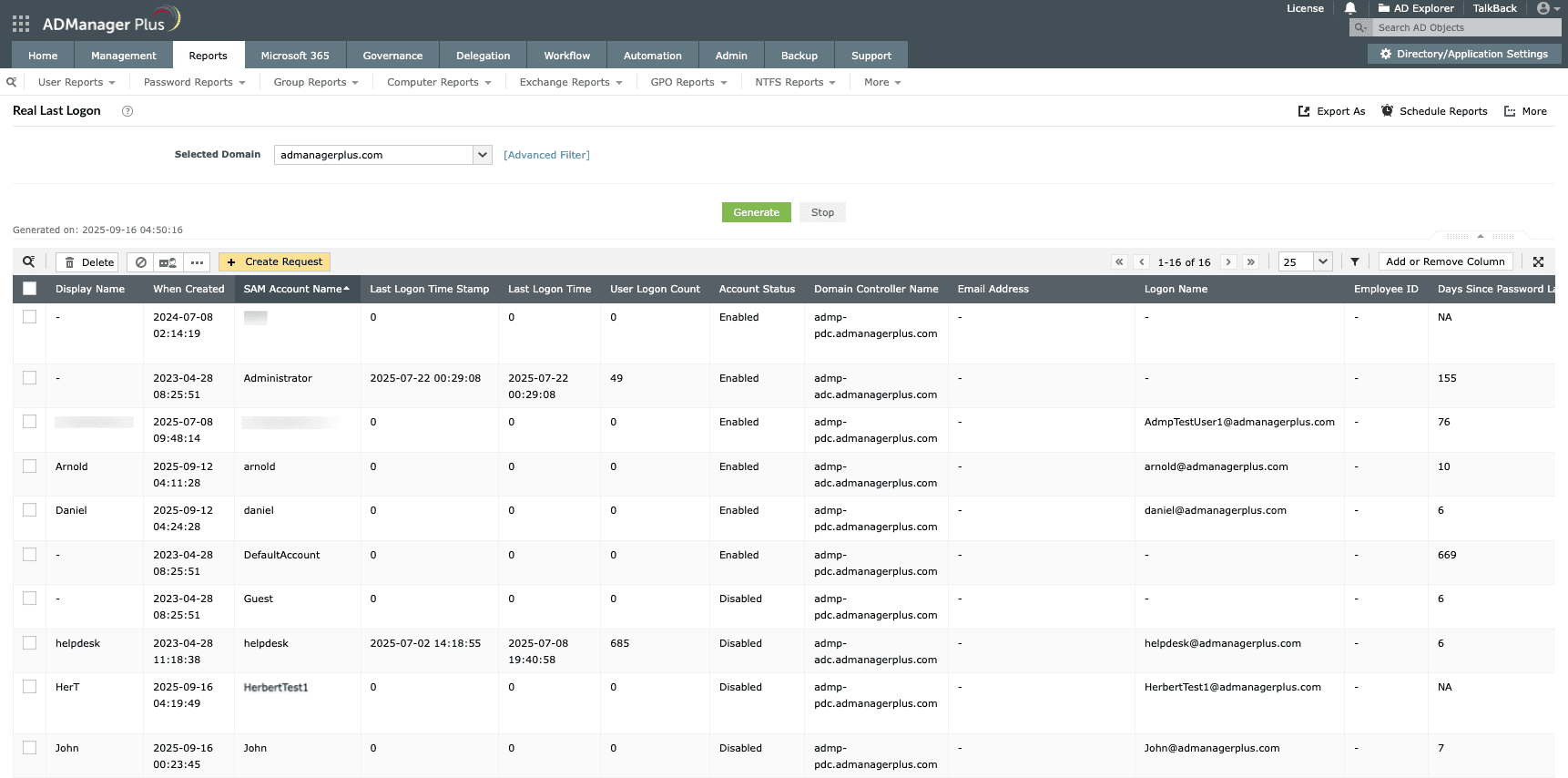
Task: Click the Search AD Objects field
Action: [1466, 27]
